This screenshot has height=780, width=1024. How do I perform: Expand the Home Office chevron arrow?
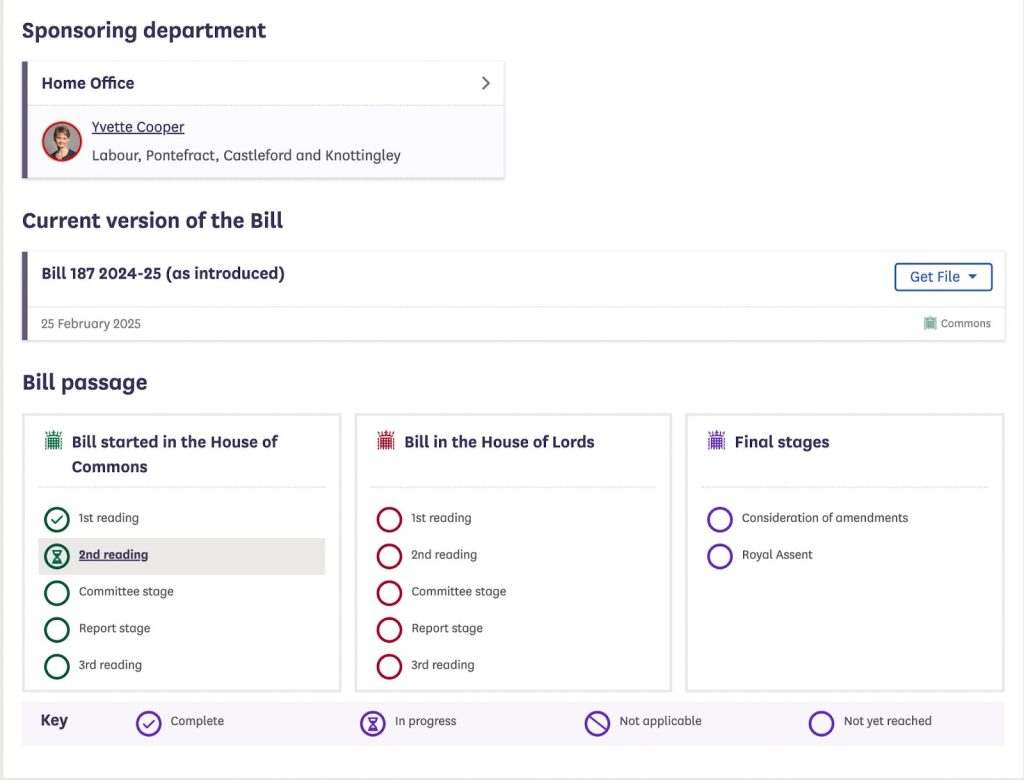pos(486,83)
